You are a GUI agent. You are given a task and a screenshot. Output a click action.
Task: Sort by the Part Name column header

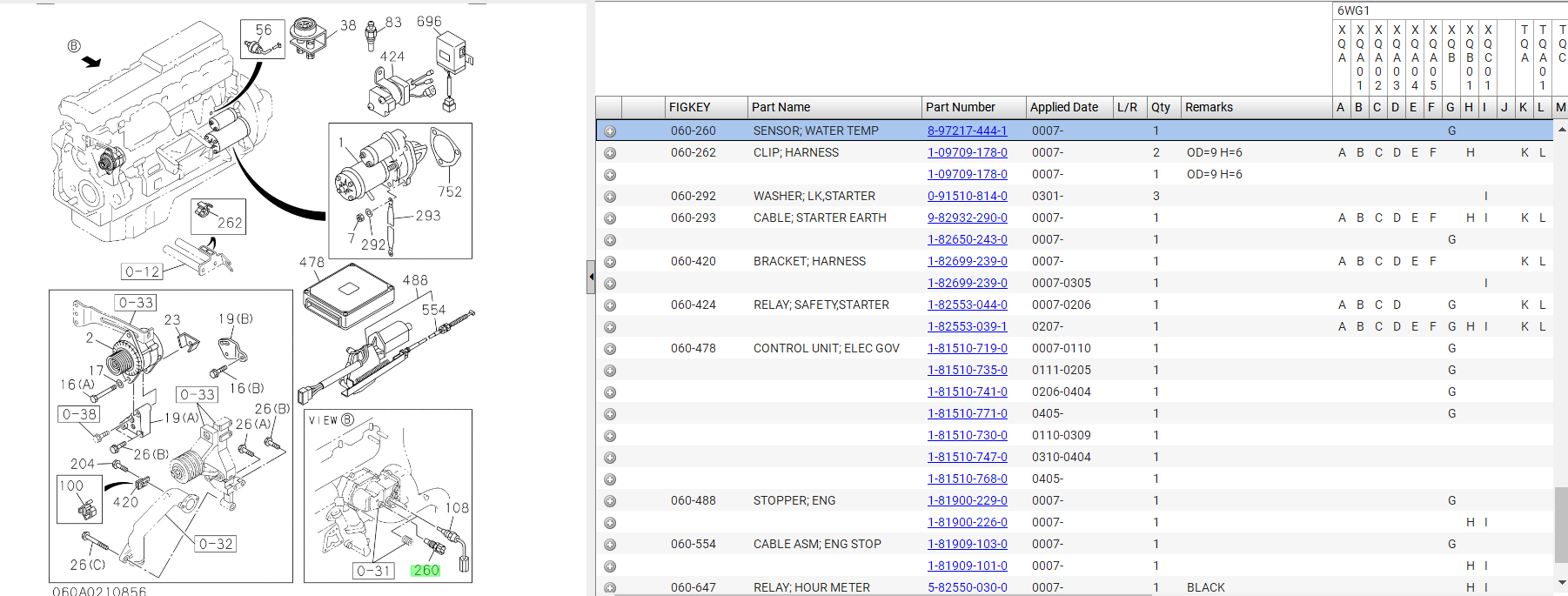[781, 107]
